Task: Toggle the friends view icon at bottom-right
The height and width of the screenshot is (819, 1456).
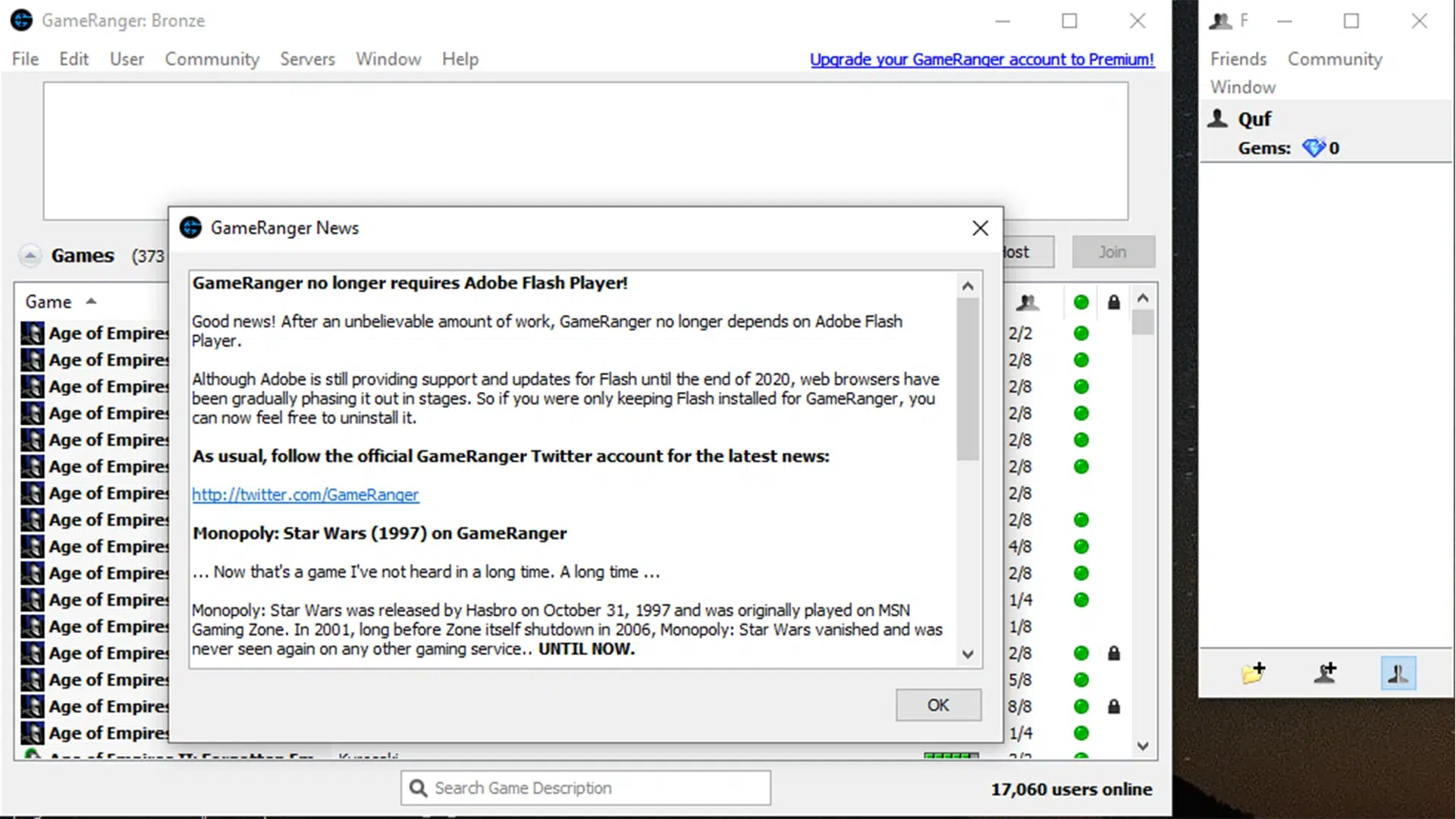Action: [x=1398, y=673]
